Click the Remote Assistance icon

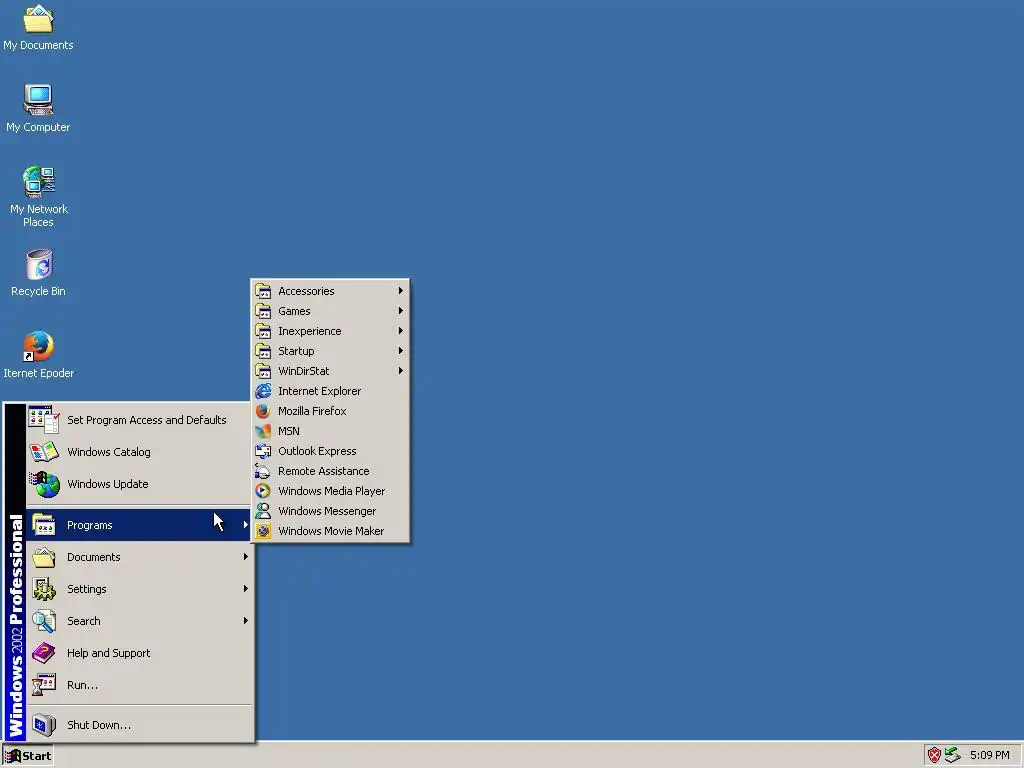click(x=263, y=471)
